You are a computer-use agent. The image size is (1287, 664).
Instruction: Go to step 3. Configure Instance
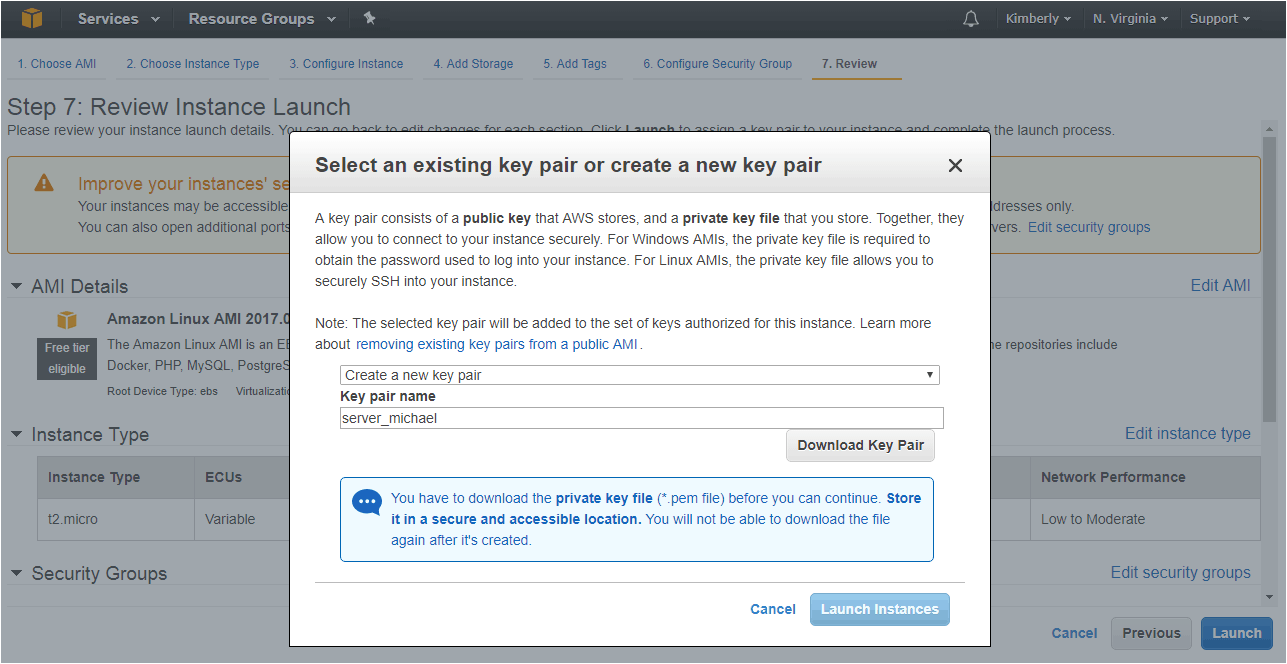(x=347, y=64)
